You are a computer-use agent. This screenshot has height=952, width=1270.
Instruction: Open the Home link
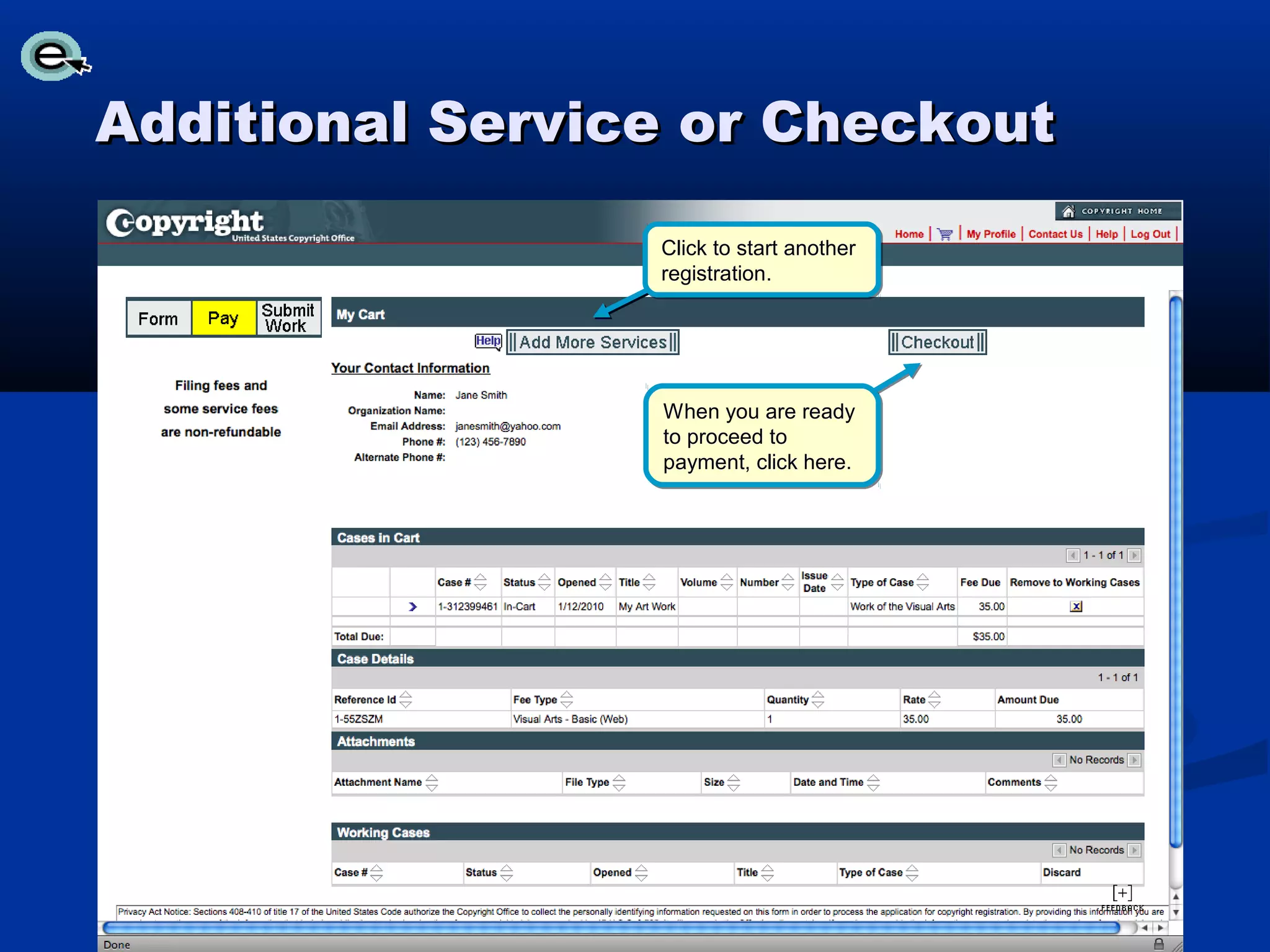[x=909, y=234]
